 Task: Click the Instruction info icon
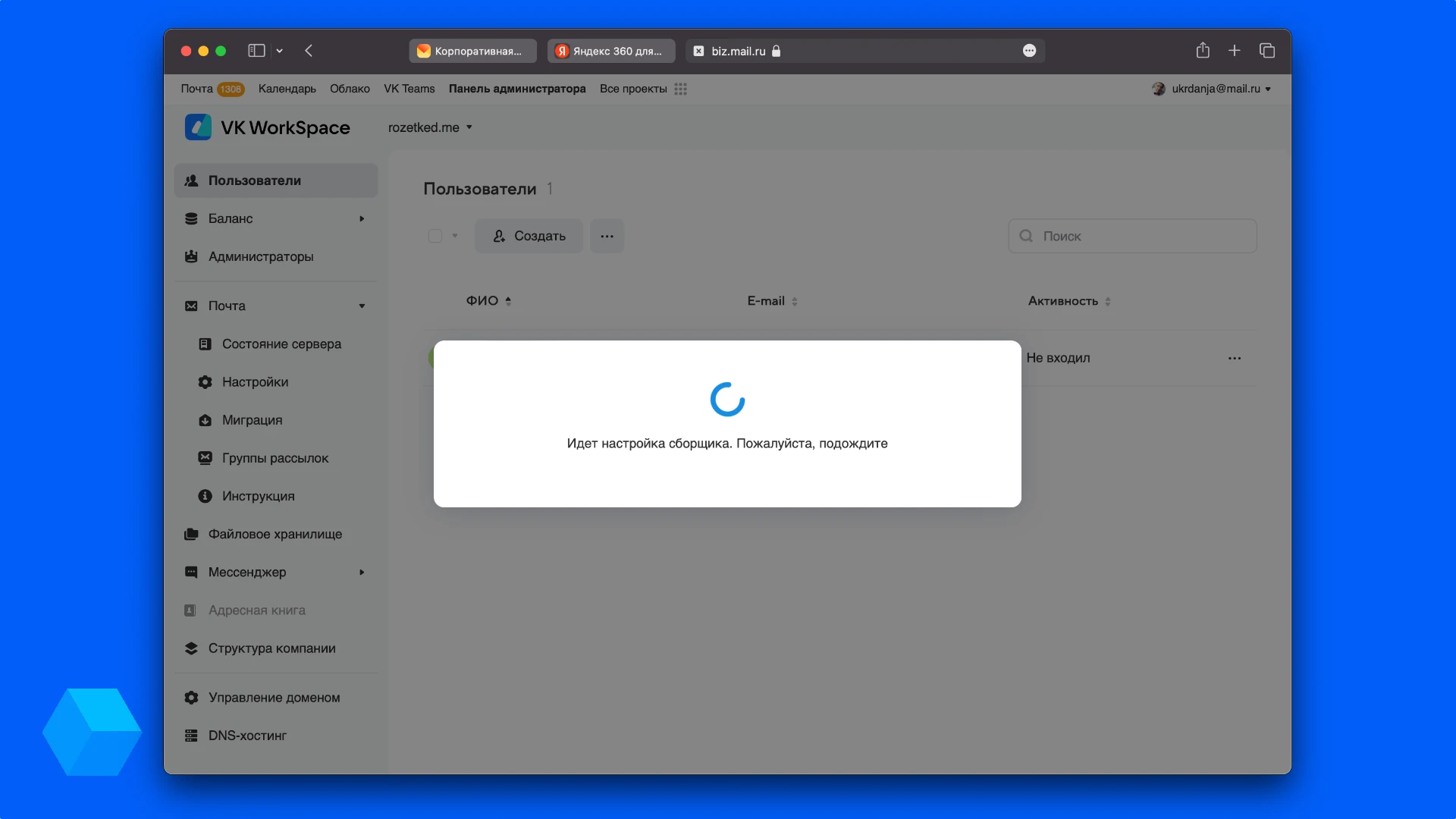point(205,496)
